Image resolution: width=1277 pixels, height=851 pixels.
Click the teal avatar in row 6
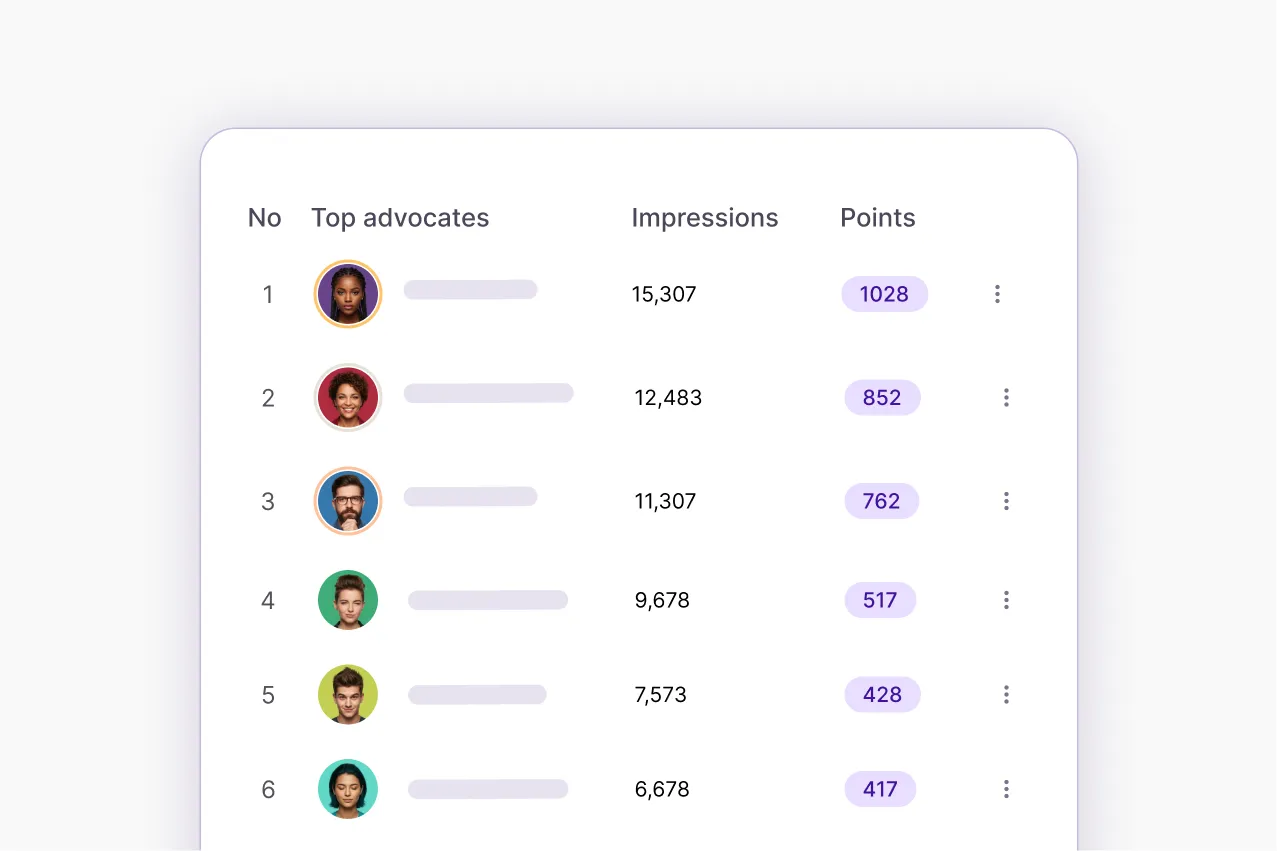[347, 789]
